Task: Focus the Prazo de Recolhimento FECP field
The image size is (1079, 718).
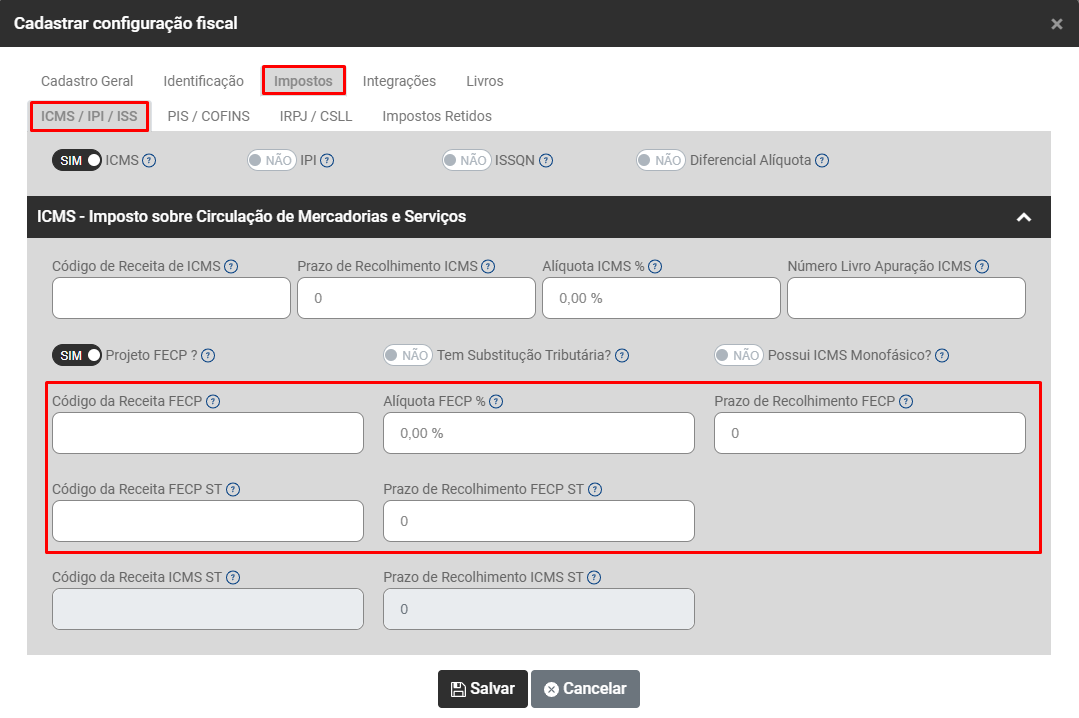Action: [870, 433]
